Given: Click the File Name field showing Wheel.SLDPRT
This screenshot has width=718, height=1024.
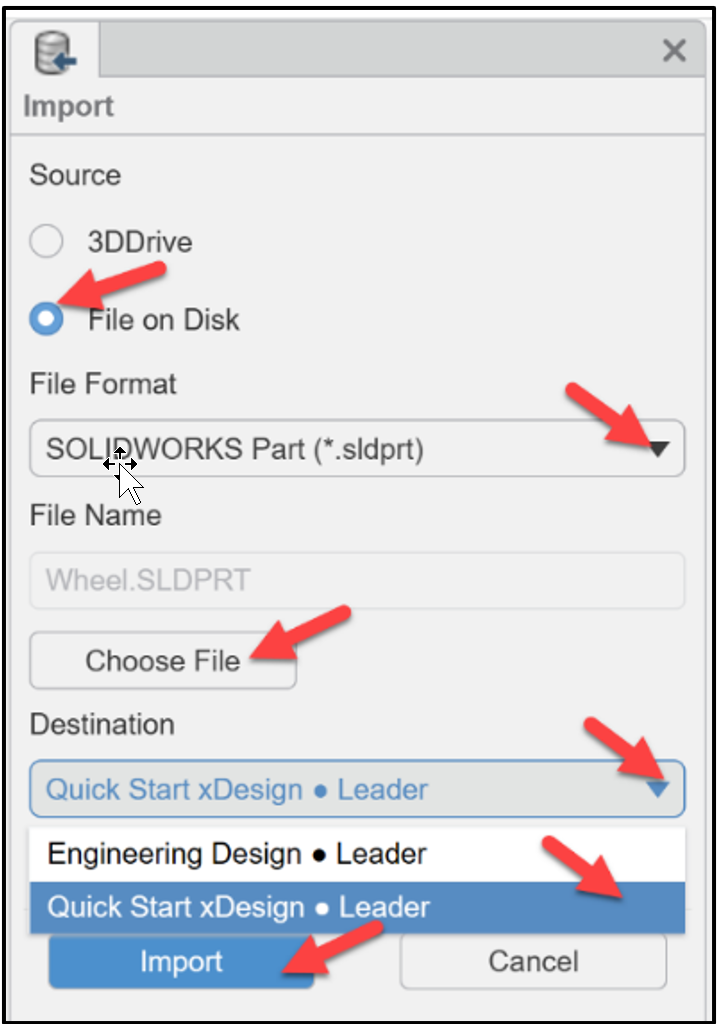Looking at the screenshot, I should (356, 579).
